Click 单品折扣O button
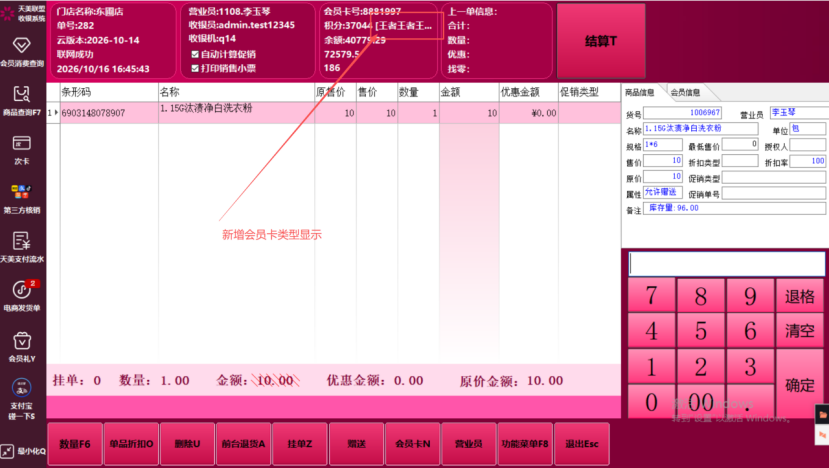The width and height of the screenshot is (829, 468). [131, 444]
